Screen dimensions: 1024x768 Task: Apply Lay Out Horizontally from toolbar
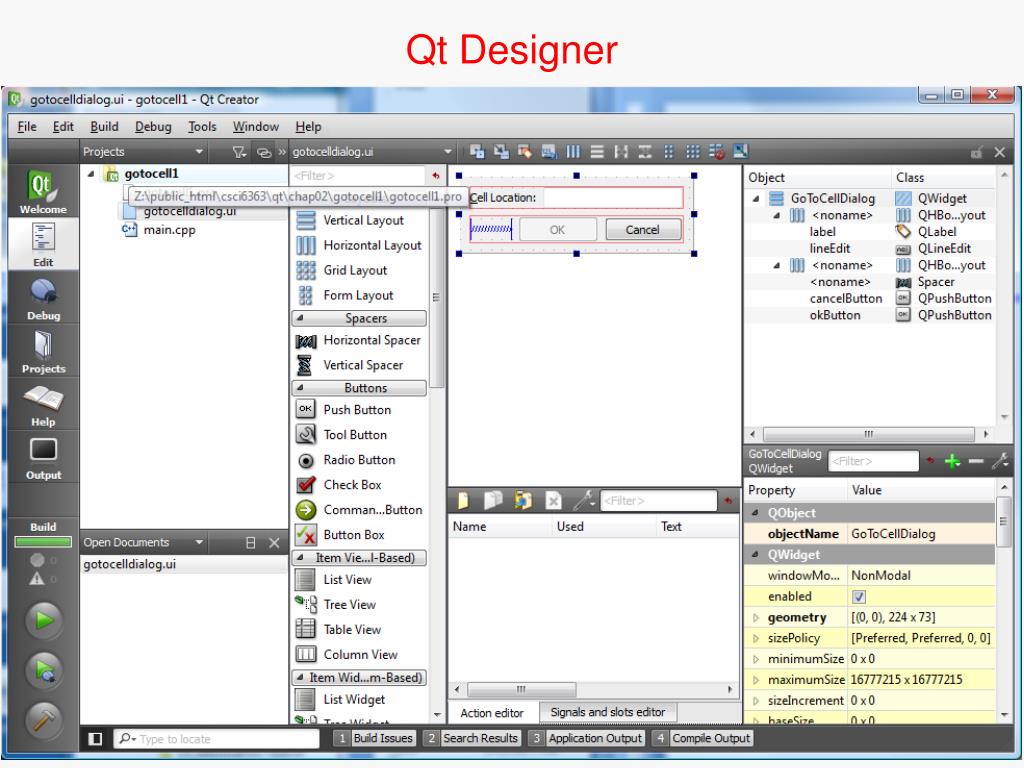pos(573,152)
